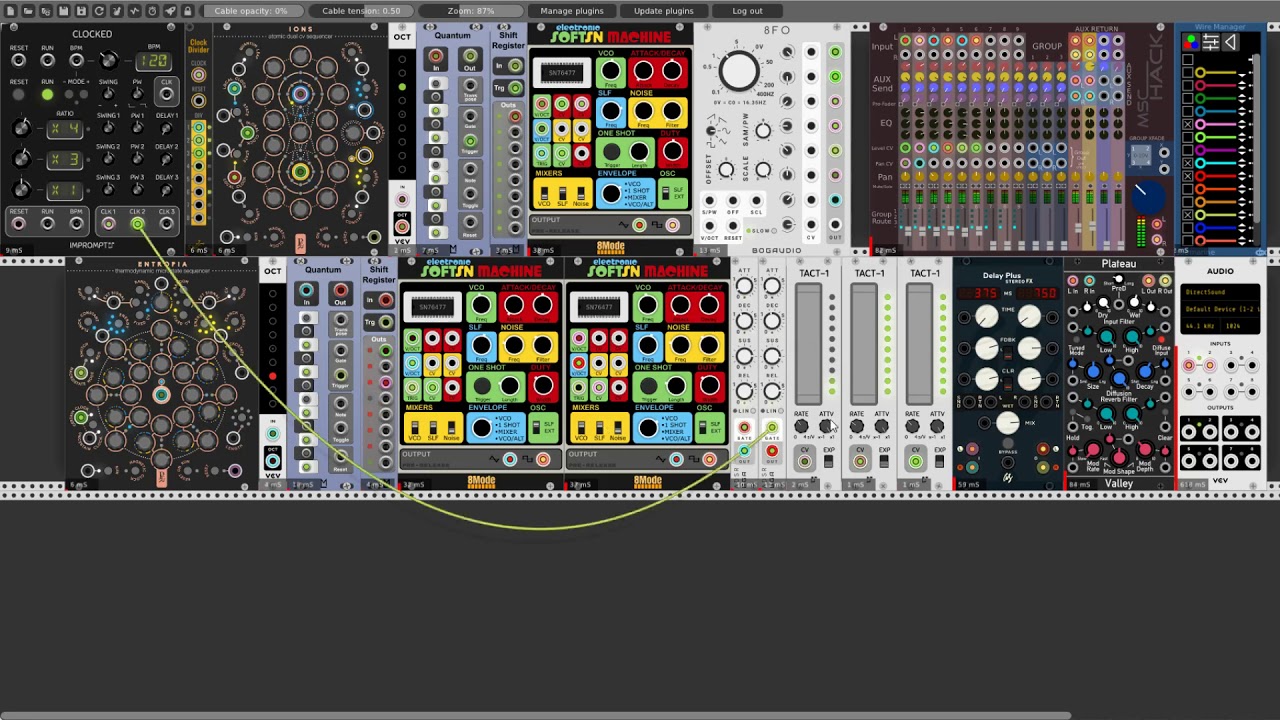
Task: Click the Update plugins menu button
Action: pos(663,11)
